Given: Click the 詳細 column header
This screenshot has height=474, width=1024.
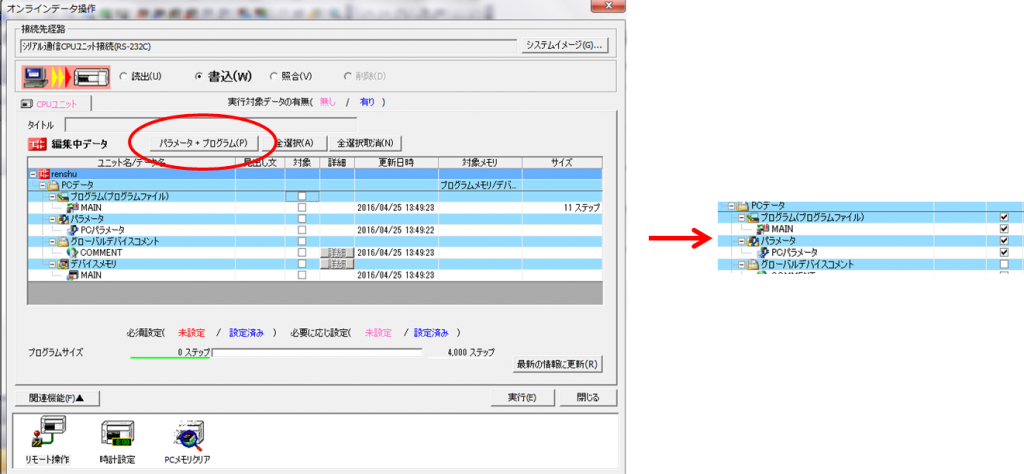Looking at the screenshot, I should 337,162.
